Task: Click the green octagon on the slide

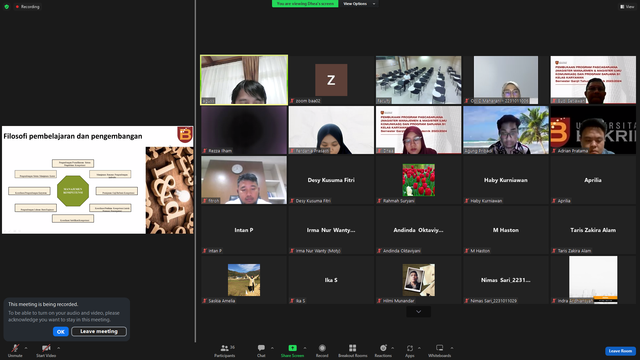Action: [x=73, y=191]
